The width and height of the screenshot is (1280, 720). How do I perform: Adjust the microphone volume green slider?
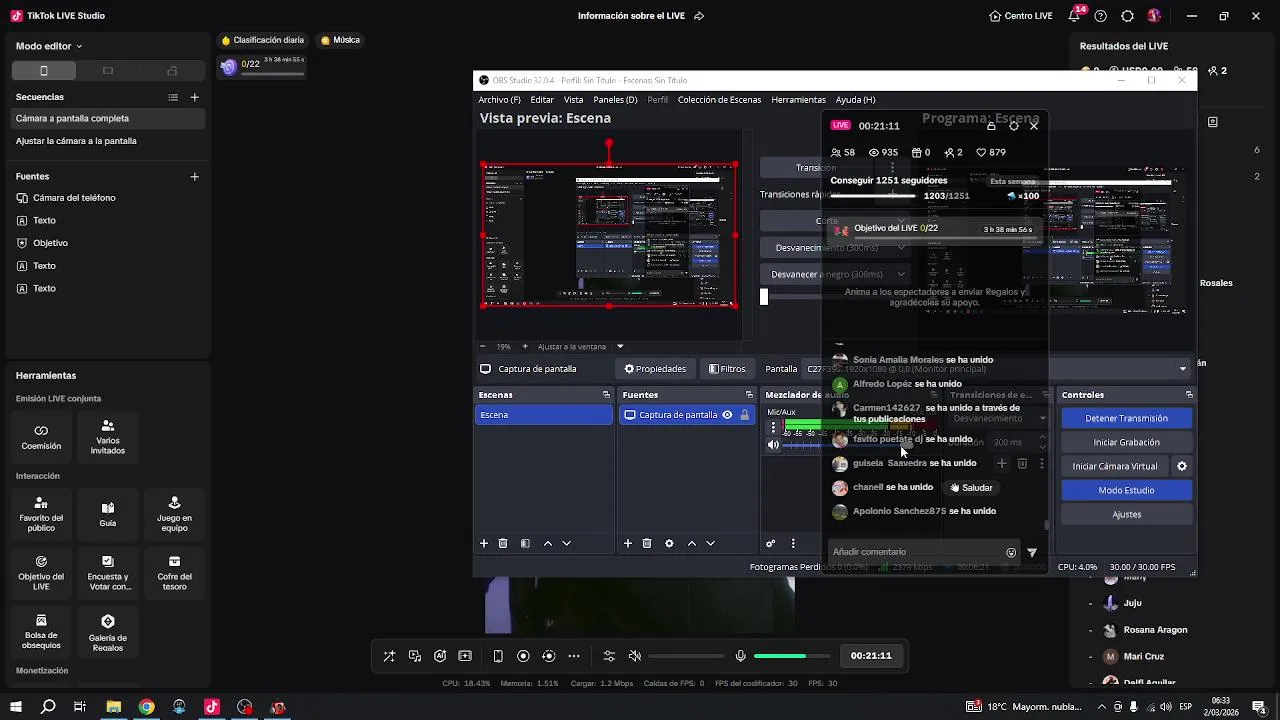792,656
